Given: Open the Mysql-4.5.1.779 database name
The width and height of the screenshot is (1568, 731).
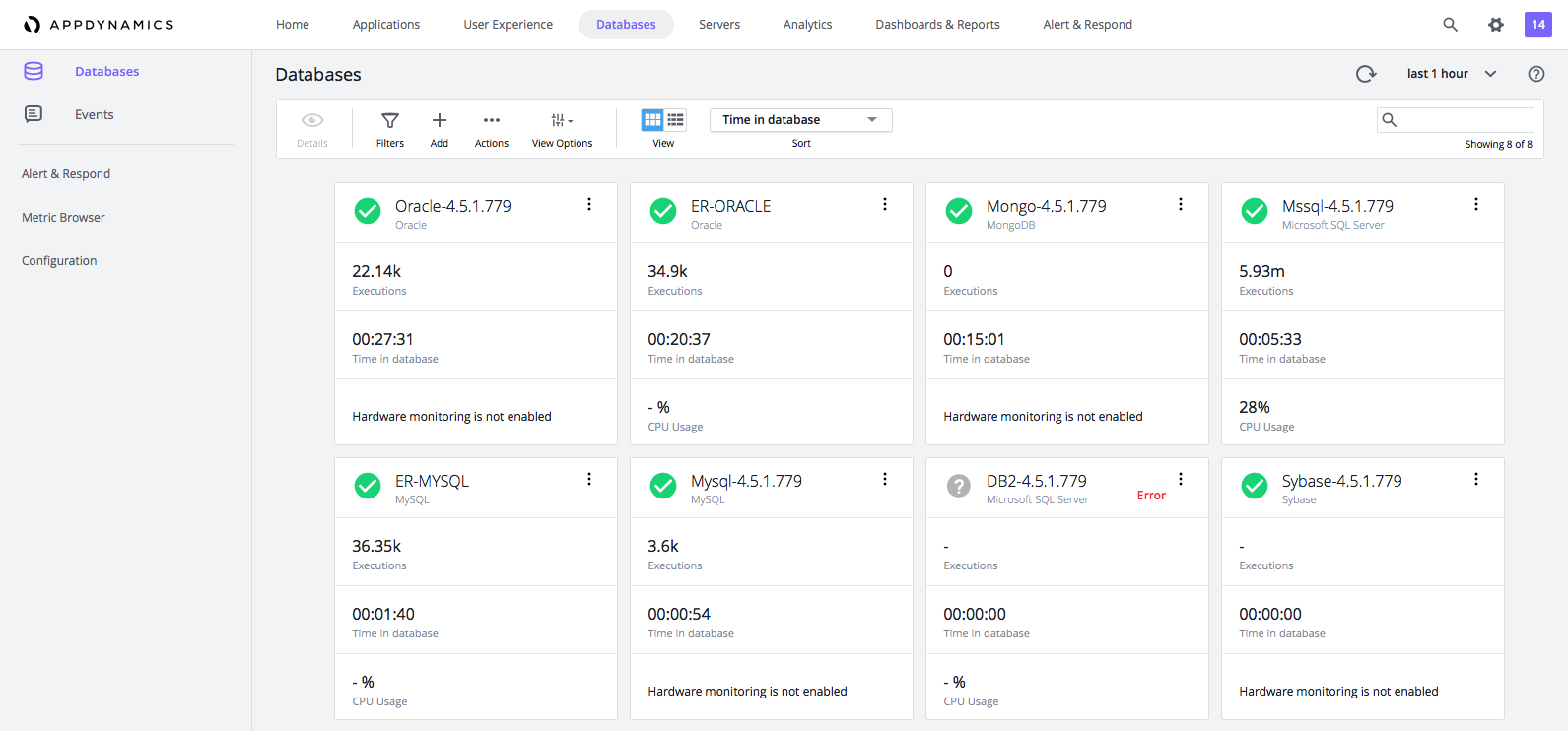Looking at the screenshot, I should click(x=746, y=481).
